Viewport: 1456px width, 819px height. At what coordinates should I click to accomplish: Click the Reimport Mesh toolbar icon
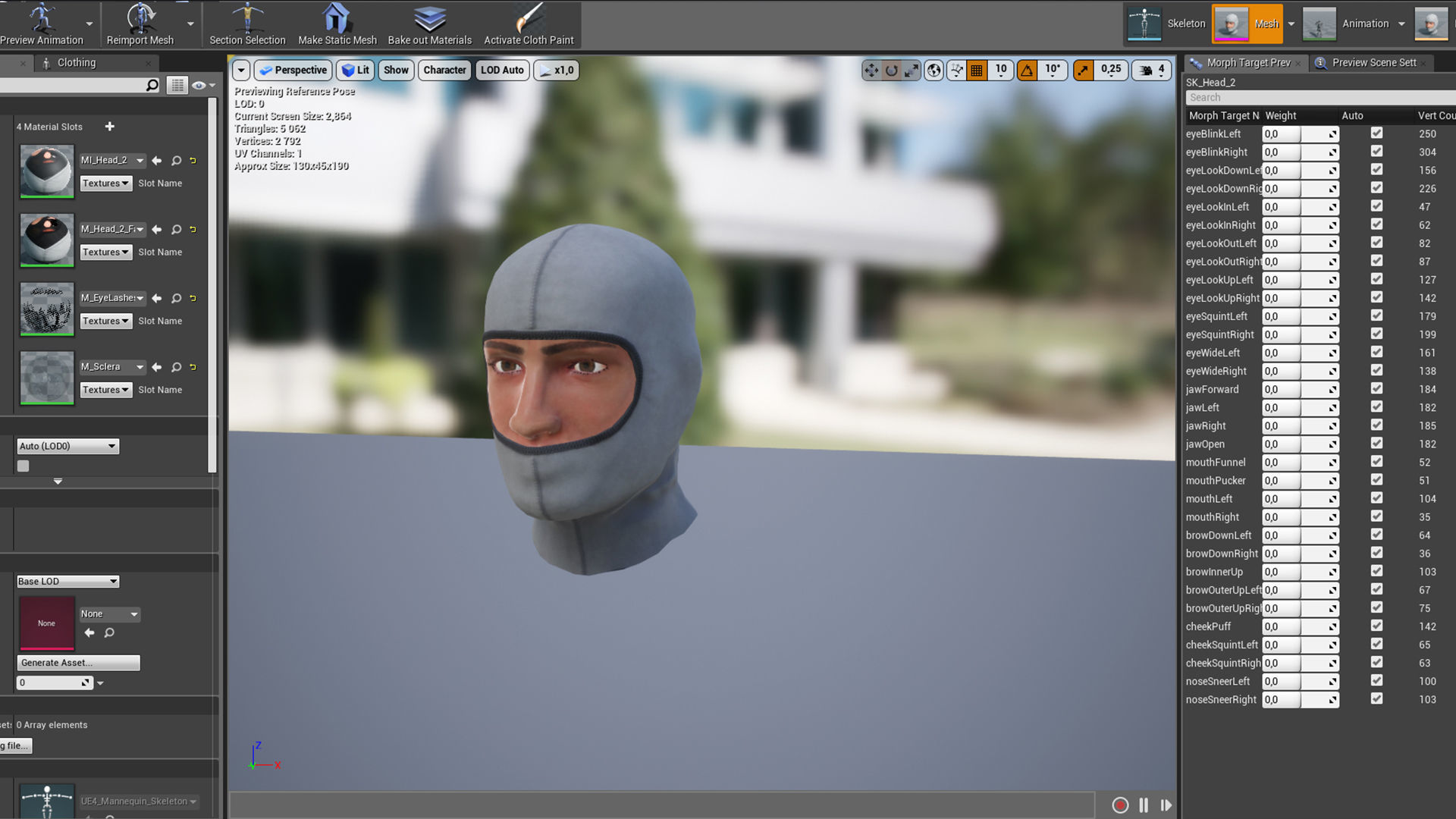point(140,24)
